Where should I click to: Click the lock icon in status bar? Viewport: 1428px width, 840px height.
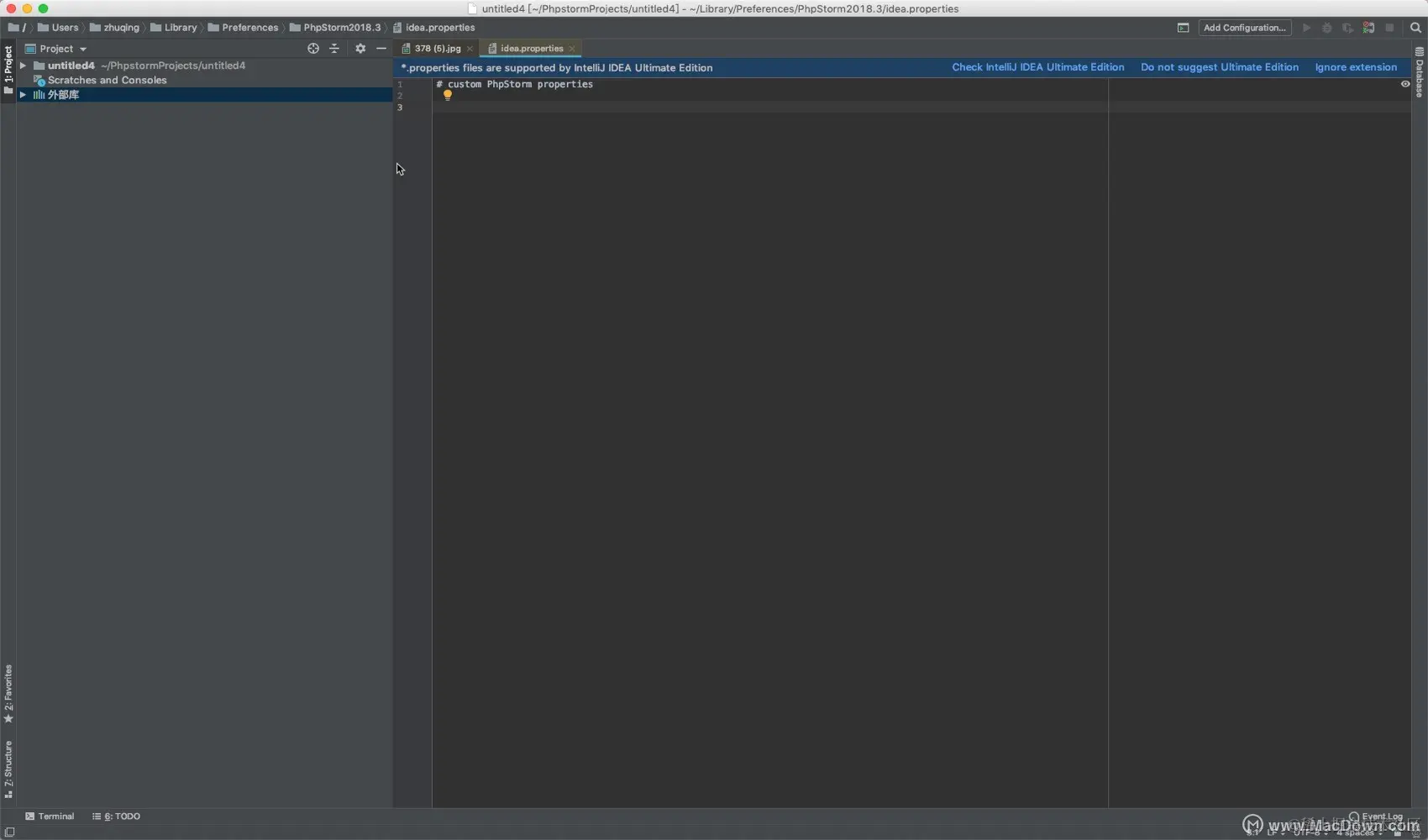[x=1398, y=832]
